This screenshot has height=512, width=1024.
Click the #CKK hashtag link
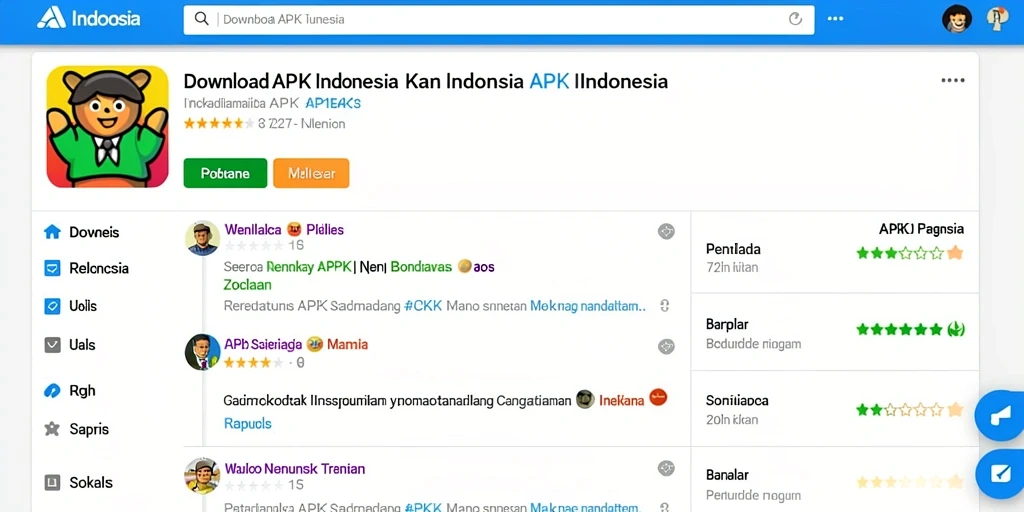click(423, 306)
